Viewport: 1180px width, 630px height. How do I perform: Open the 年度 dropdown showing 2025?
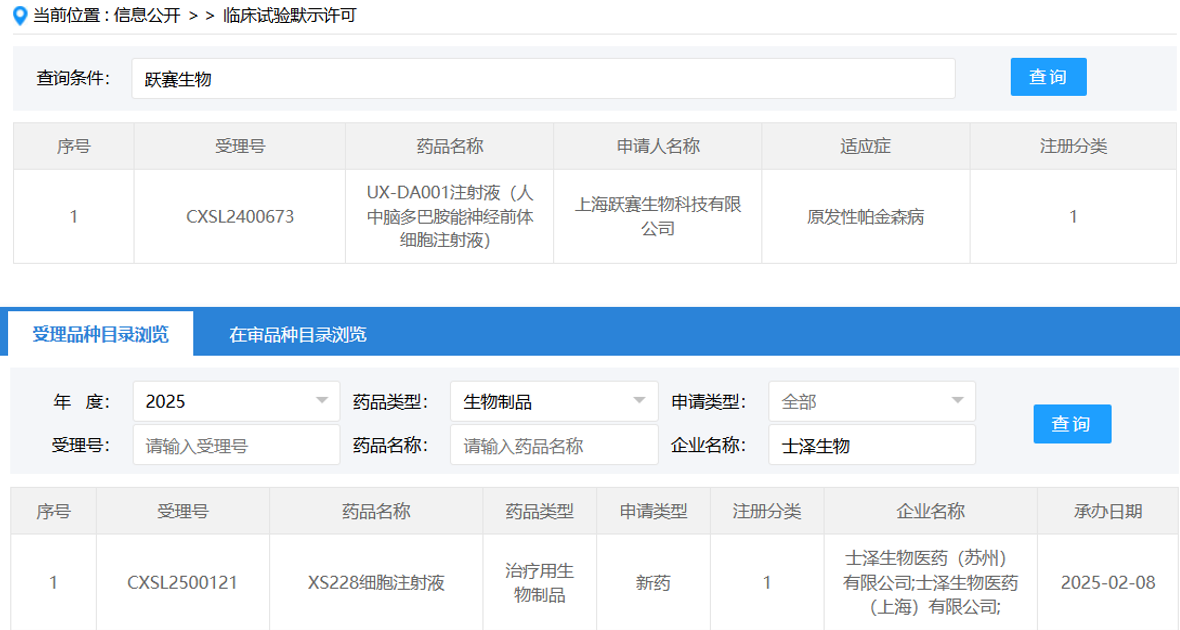(235, 402)
